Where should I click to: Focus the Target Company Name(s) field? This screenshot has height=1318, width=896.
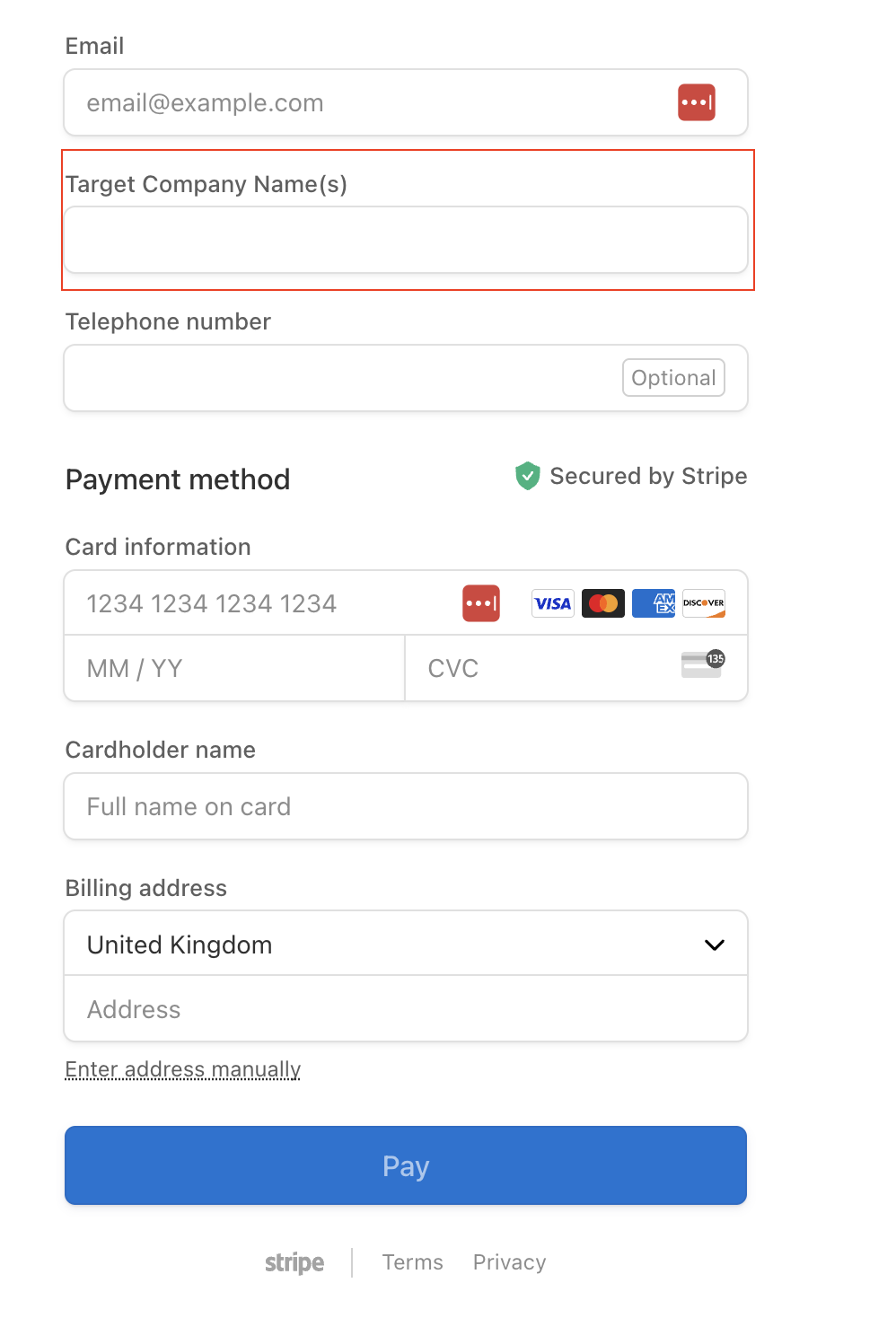click(x=406, y=240)
